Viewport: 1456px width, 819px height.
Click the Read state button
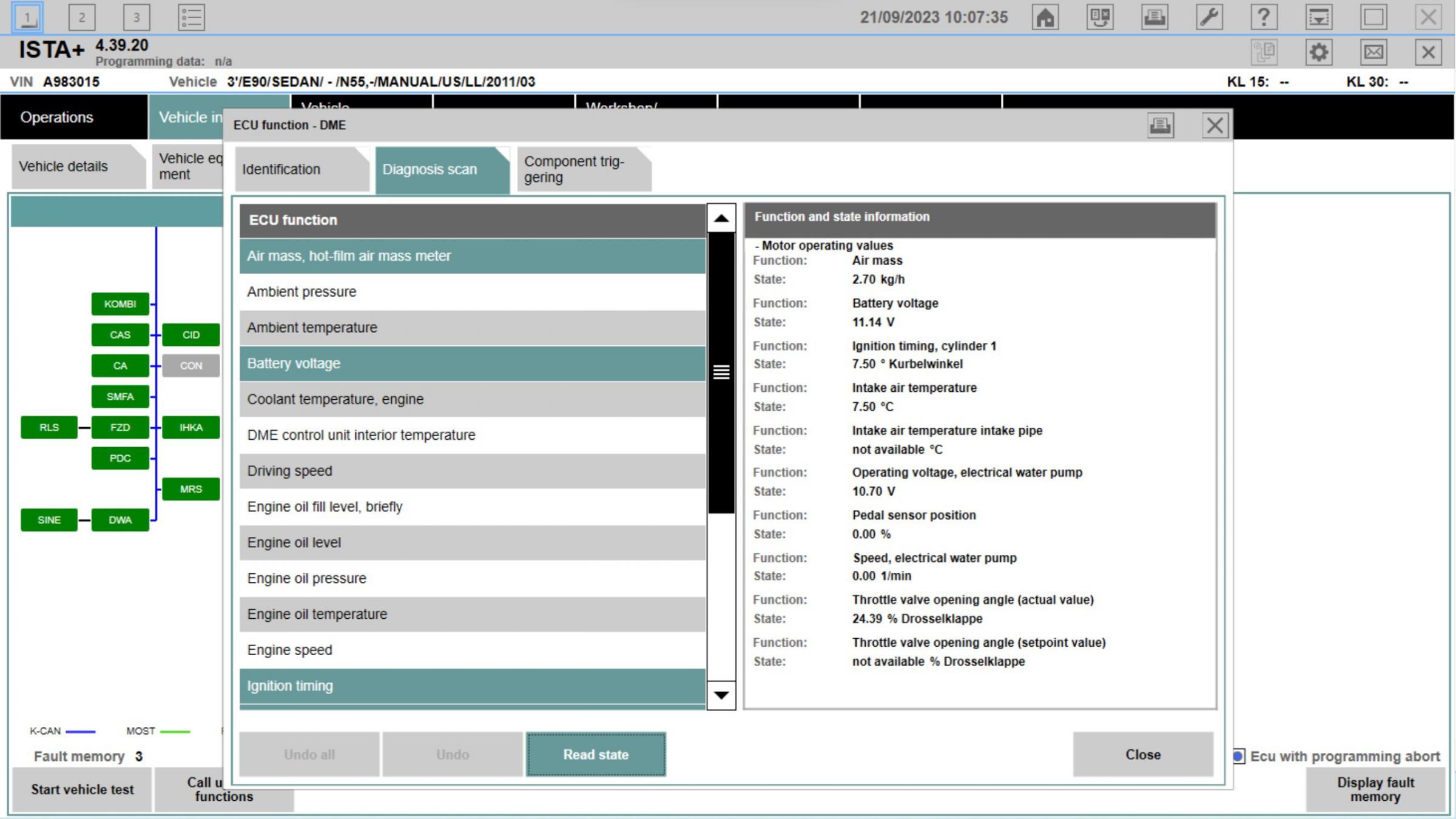point(595,754)
